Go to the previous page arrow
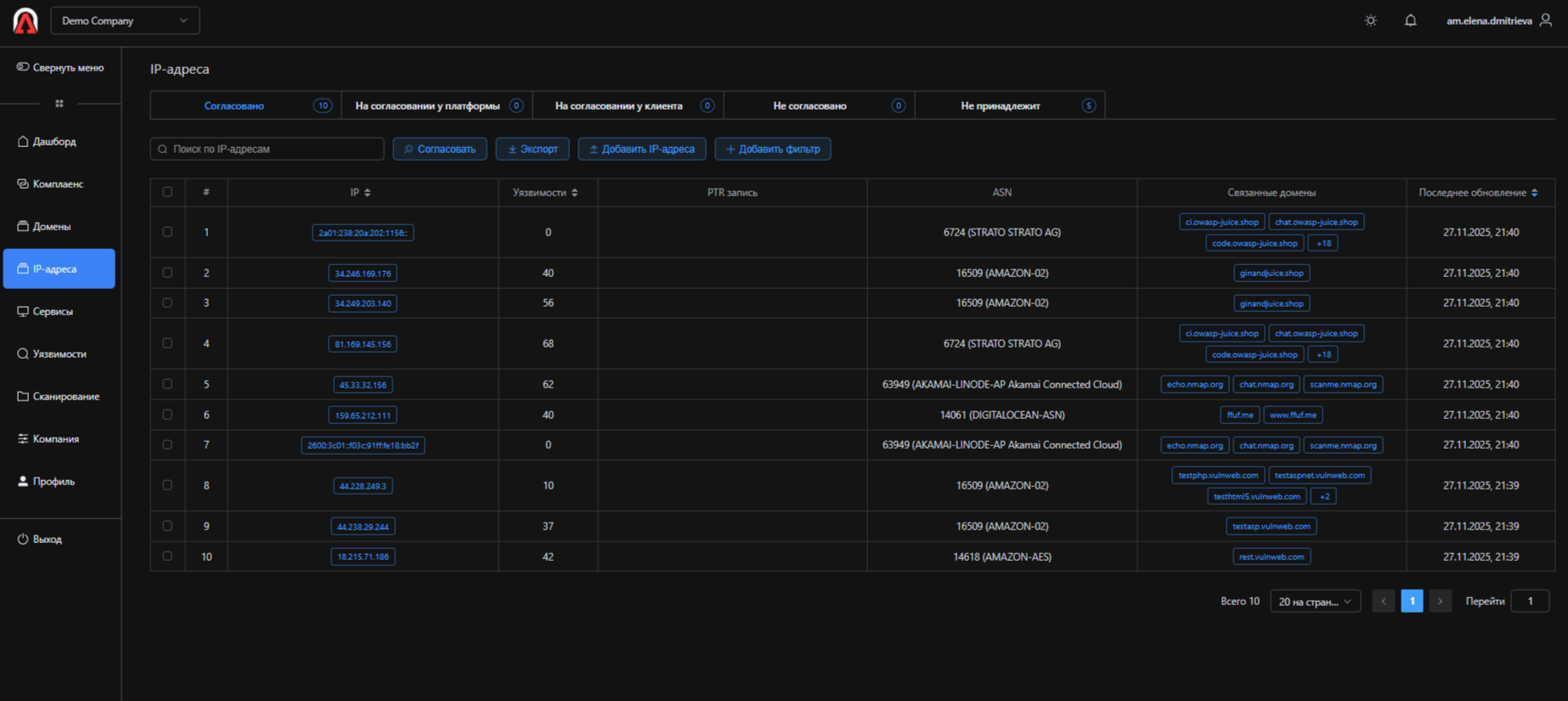Viewport: 1568px width, 701px height. click(x=1384, y=602)
